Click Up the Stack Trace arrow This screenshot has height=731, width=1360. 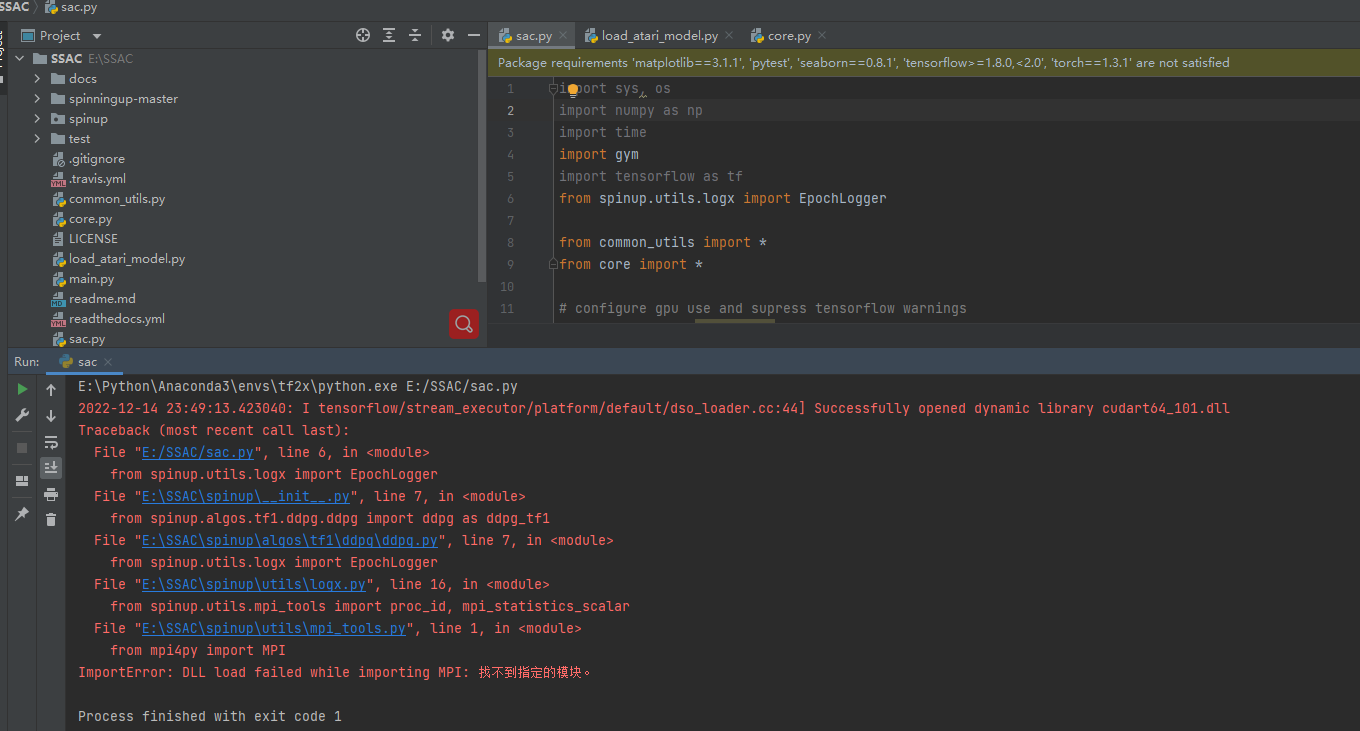point(51,390)
